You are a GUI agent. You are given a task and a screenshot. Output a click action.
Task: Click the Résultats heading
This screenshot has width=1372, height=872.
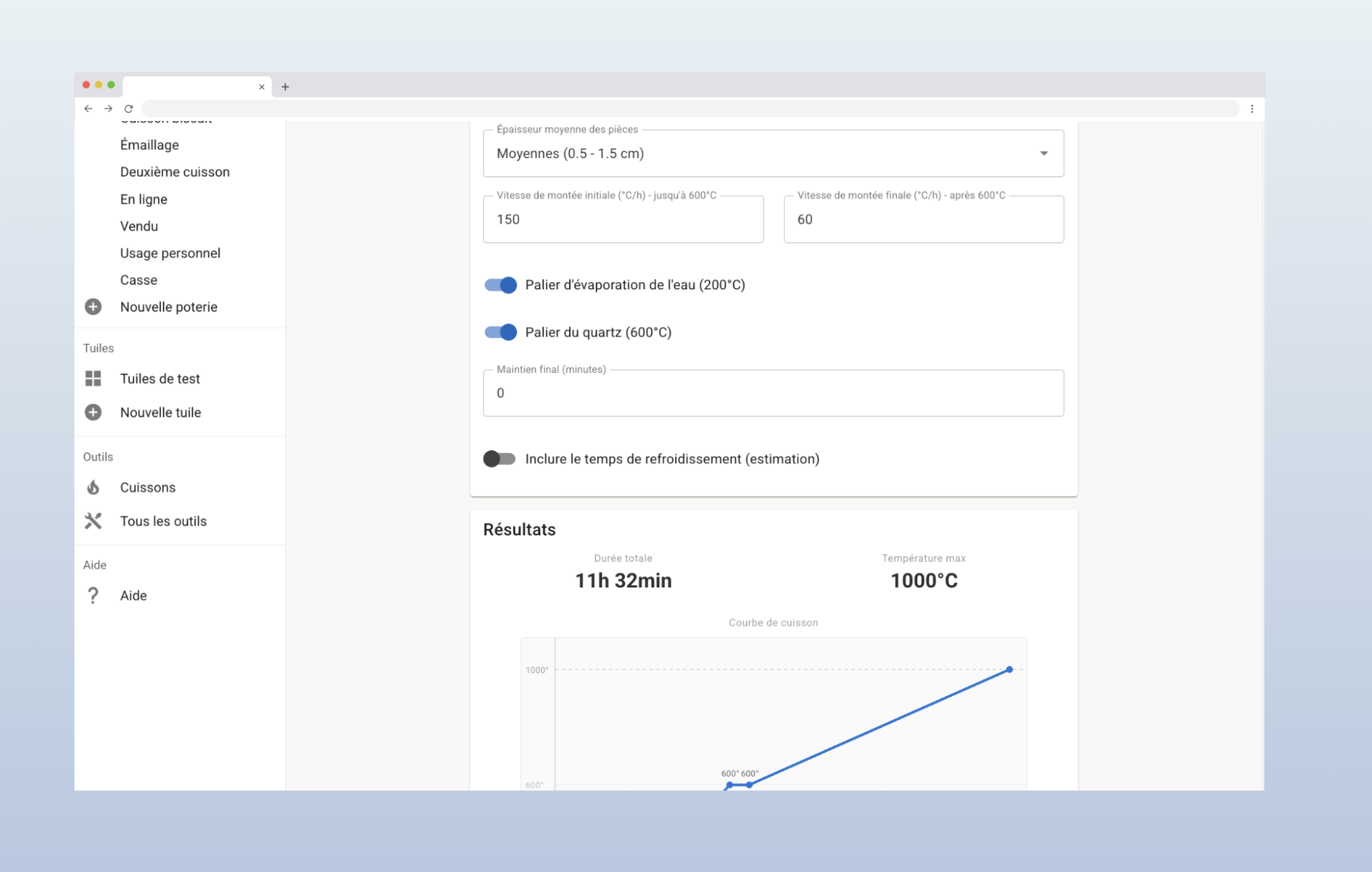tap(519, 529)
